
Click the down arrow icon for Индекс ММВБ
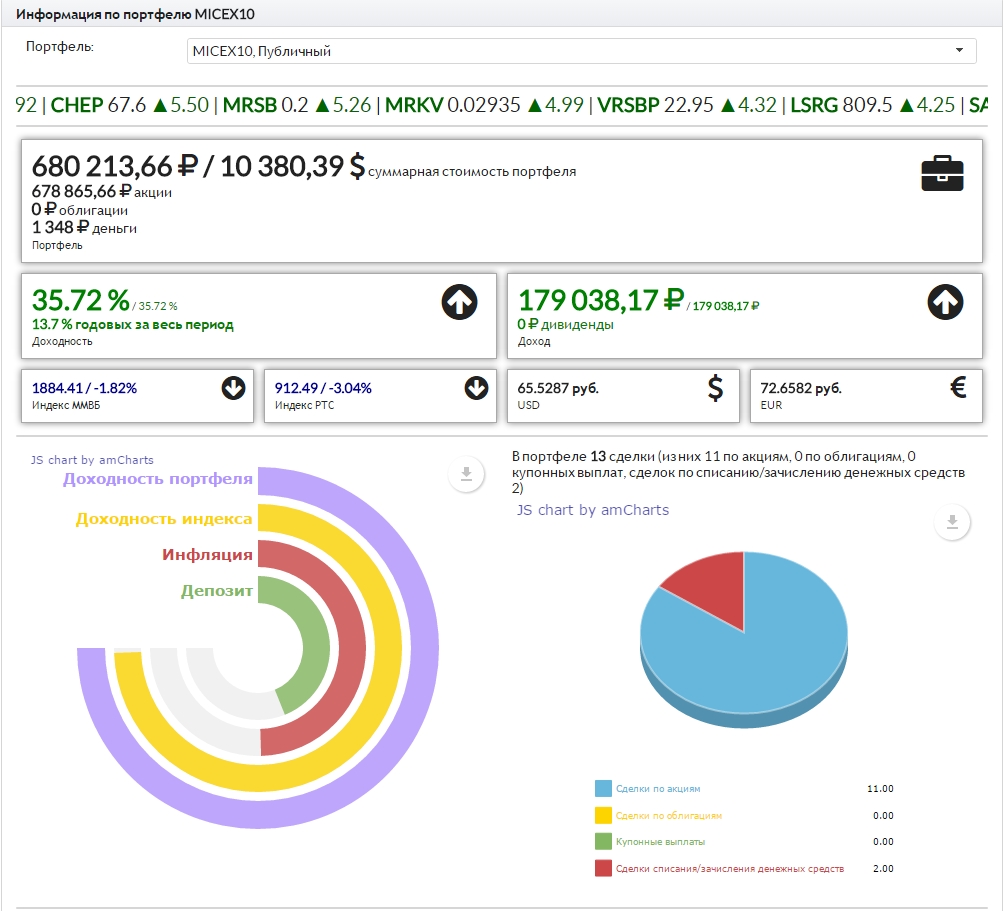(233, 388)
